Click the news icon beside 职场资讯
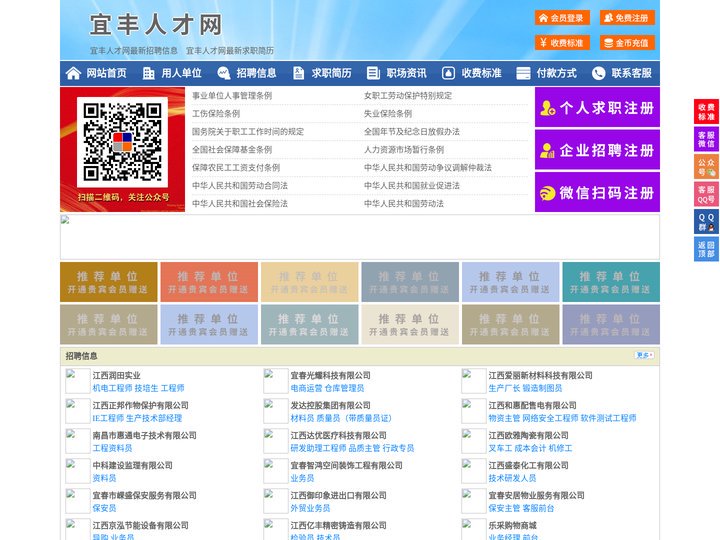The image size is (720, 540). click(373, 73)
